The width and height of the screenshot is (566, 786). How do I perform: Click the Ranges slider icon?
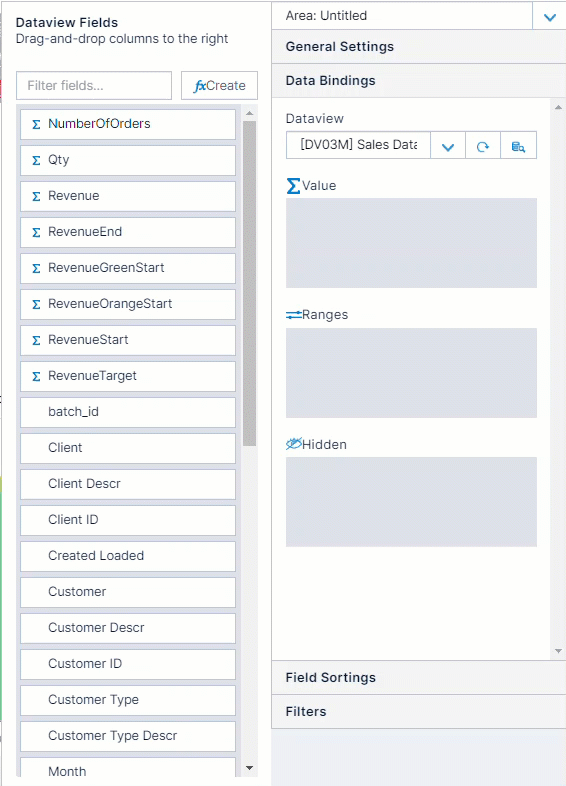(x=294, y=315)
